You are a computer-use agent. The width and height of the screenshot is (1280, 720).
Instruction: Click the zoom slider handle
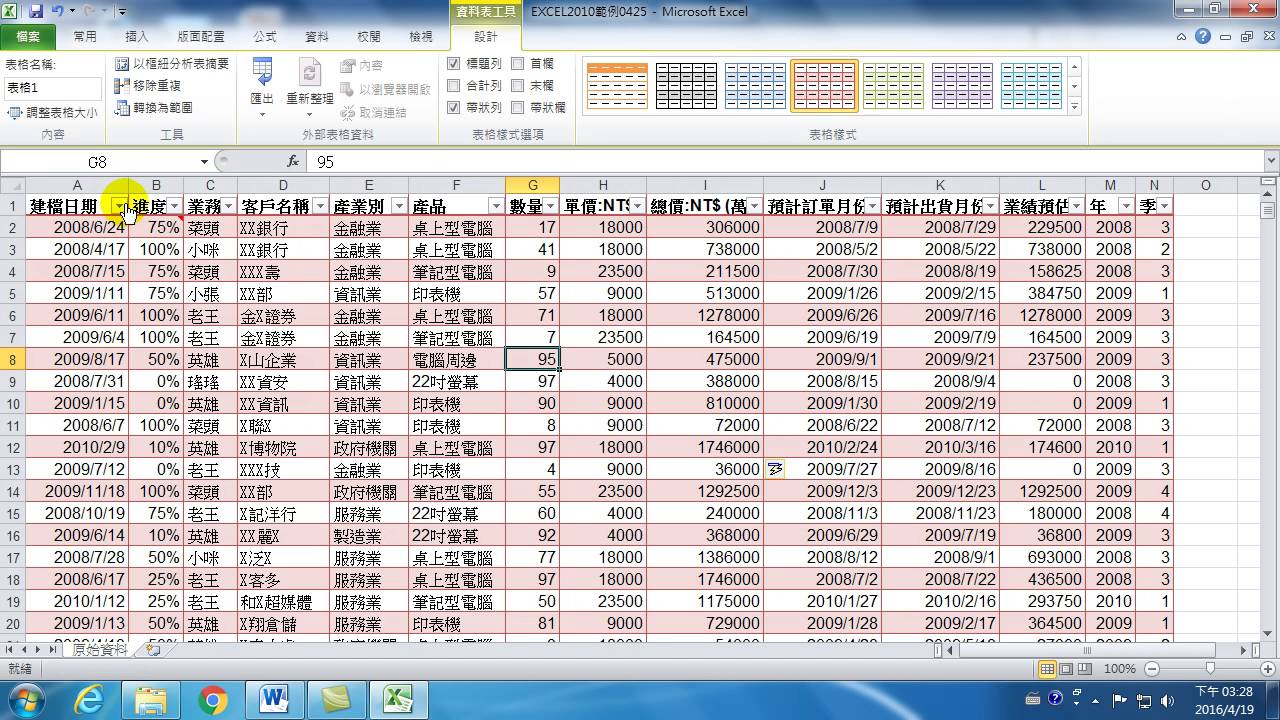[1210, 668]
